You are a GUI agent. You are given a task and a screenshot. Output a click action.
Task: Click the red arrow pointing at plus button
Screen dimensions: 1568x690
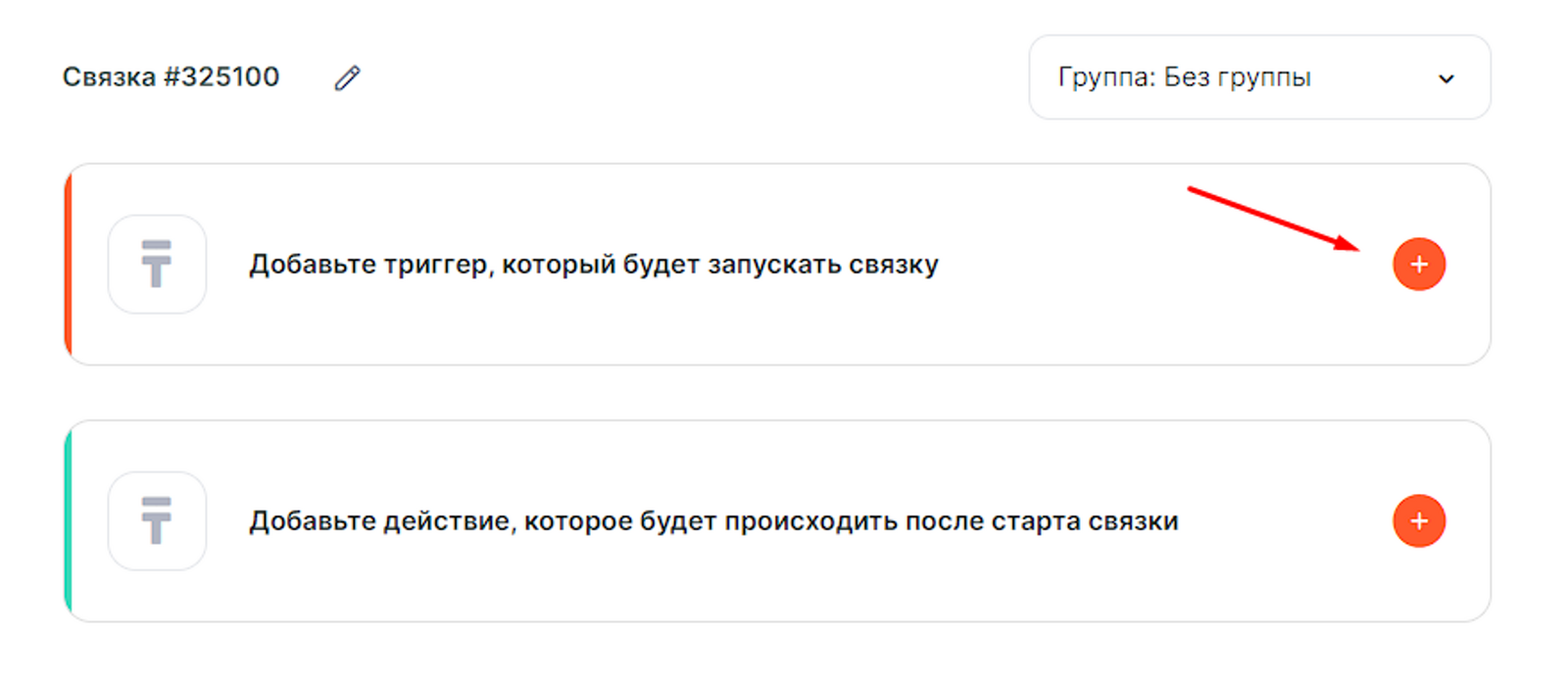point(1274,218)
